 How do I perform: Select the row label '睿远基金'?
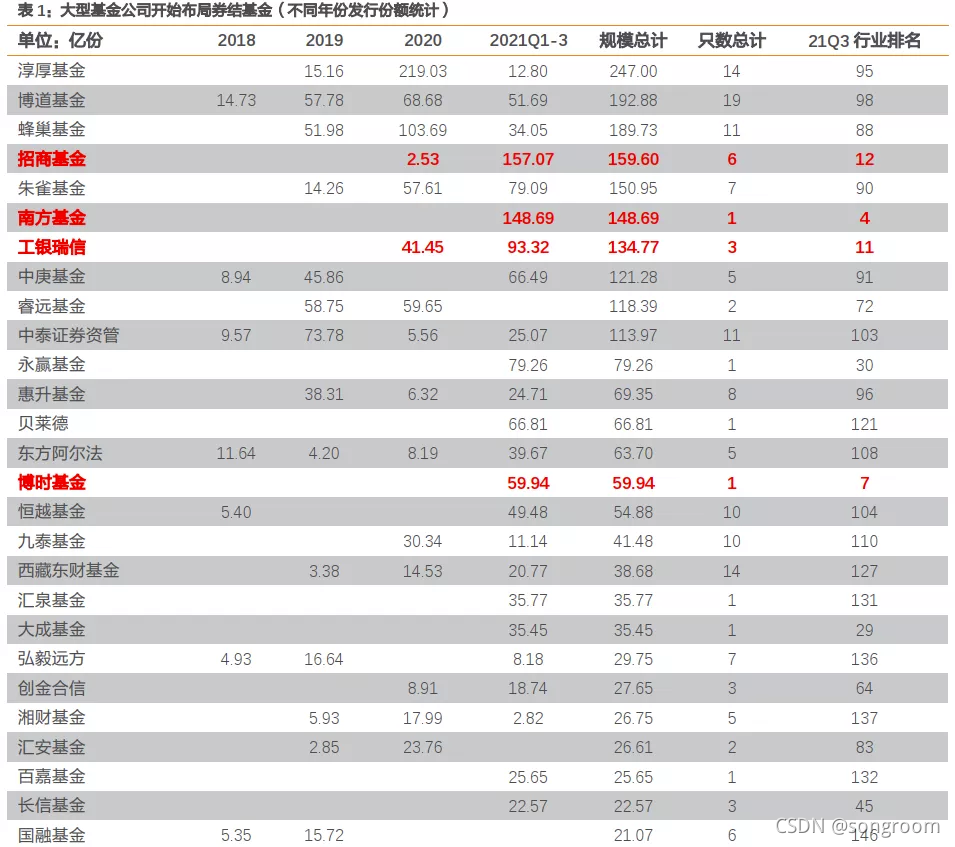click(x=51, y=306)
